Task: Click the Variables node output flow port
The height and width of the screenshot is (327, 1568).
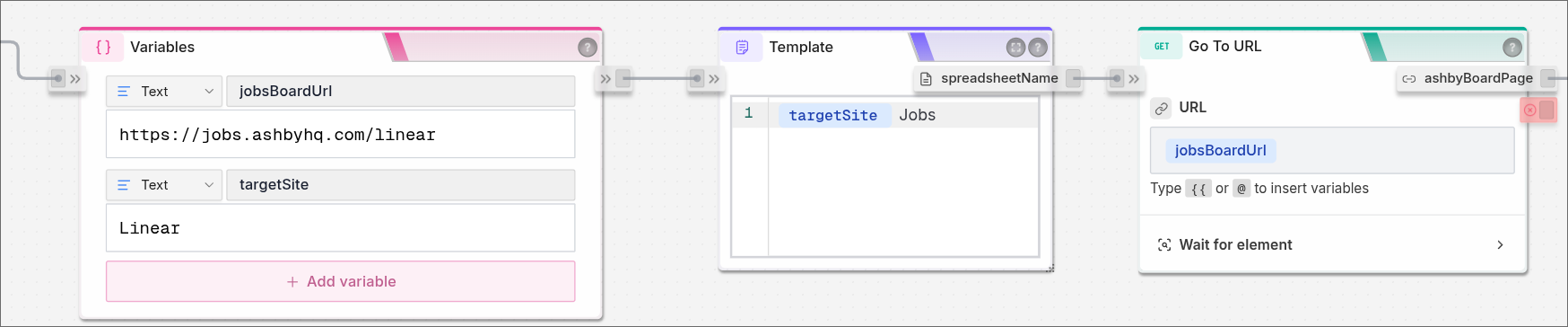Action: tap(614, 79)
